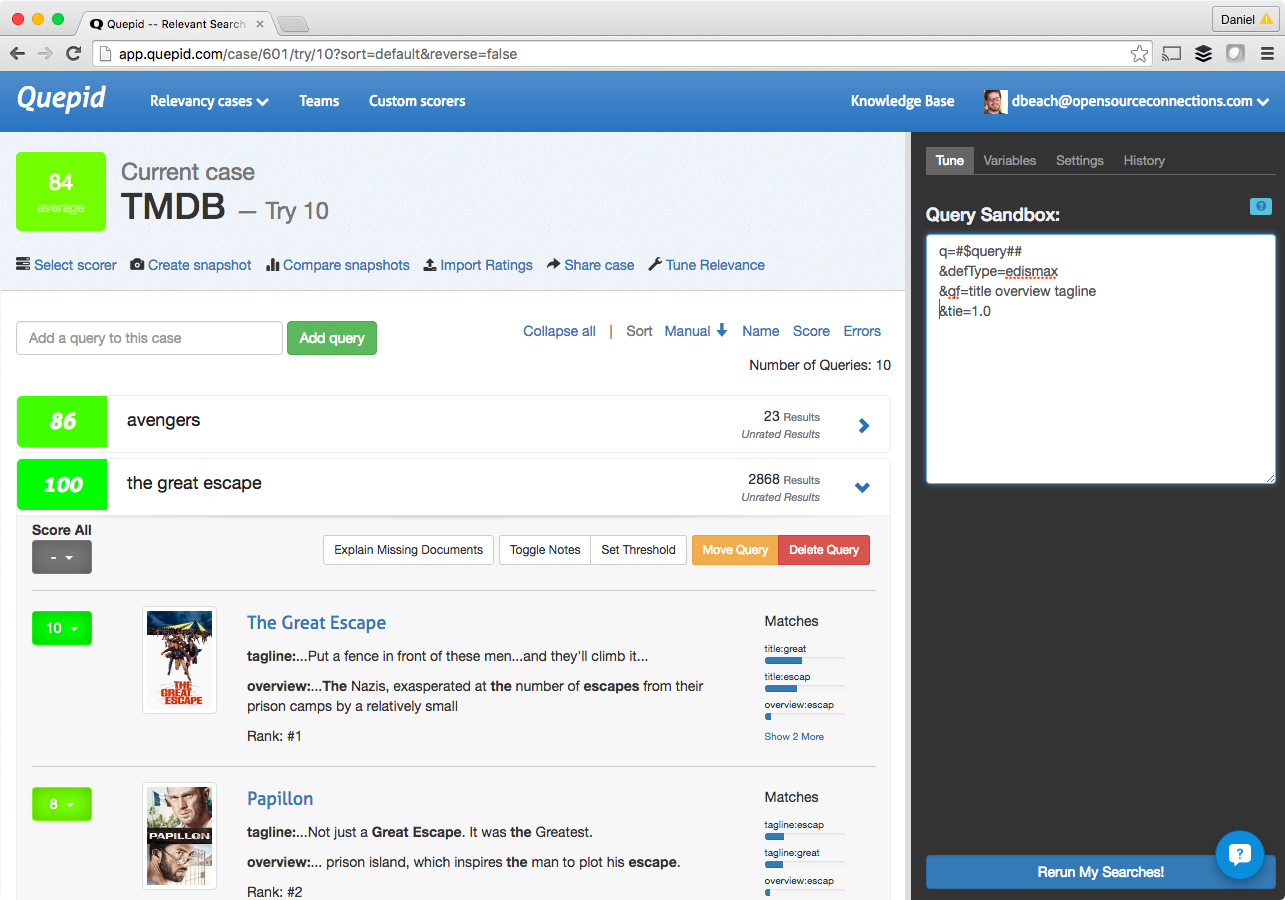The width and height of the screenshot is (1285, 900).
Task: Click the browser address bar
Action: pos(620,54)
